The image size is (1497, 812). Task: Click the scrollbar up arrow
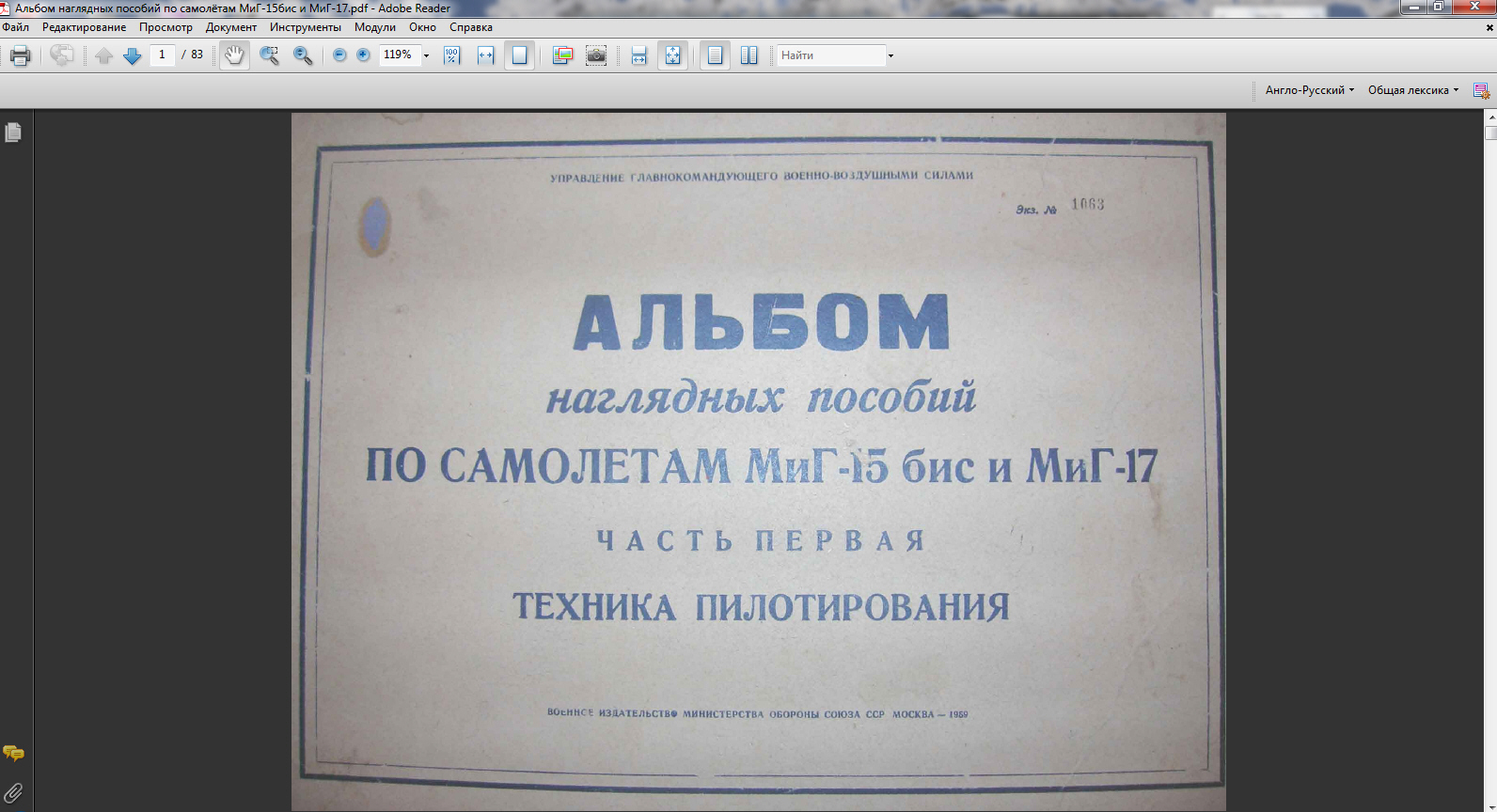1490,117
